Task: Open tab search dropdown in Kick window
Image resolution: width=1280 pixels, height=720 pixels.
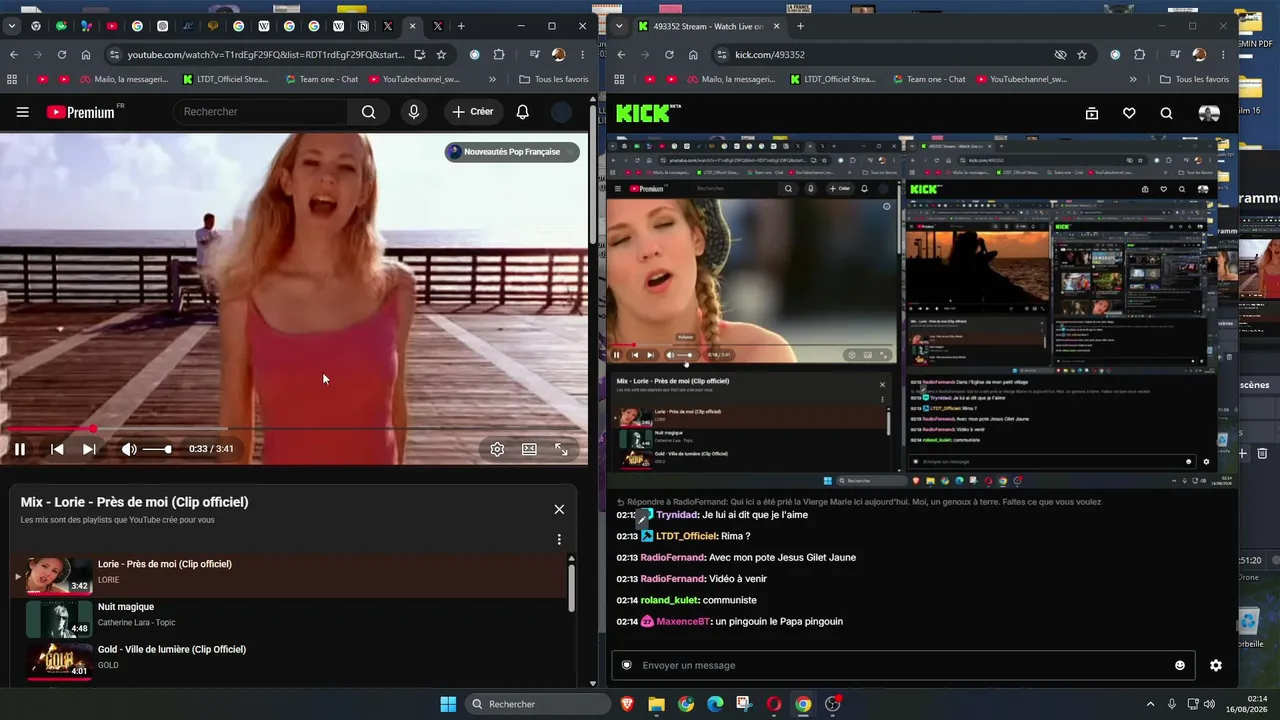Action: (619, 26)
